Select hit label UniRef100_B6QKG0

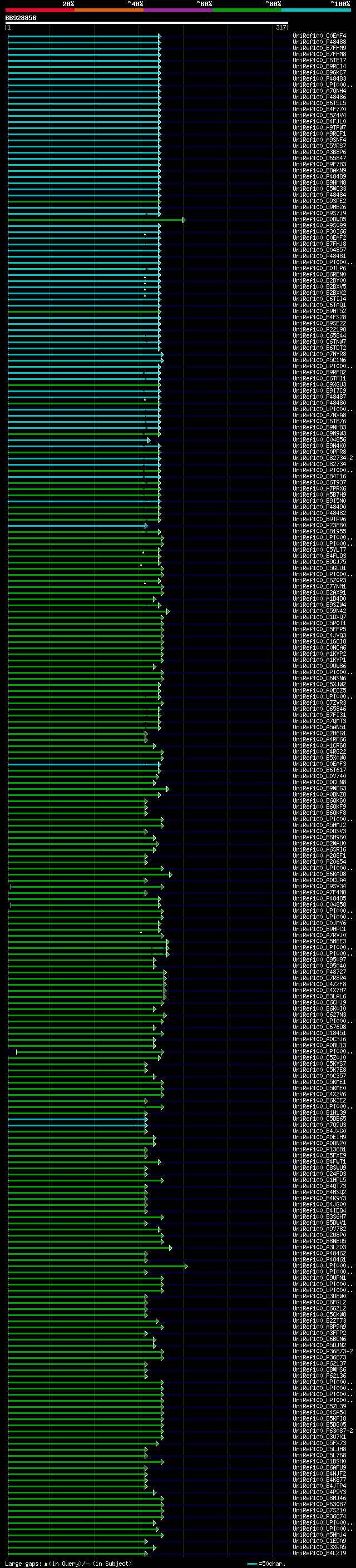(319, 801)
